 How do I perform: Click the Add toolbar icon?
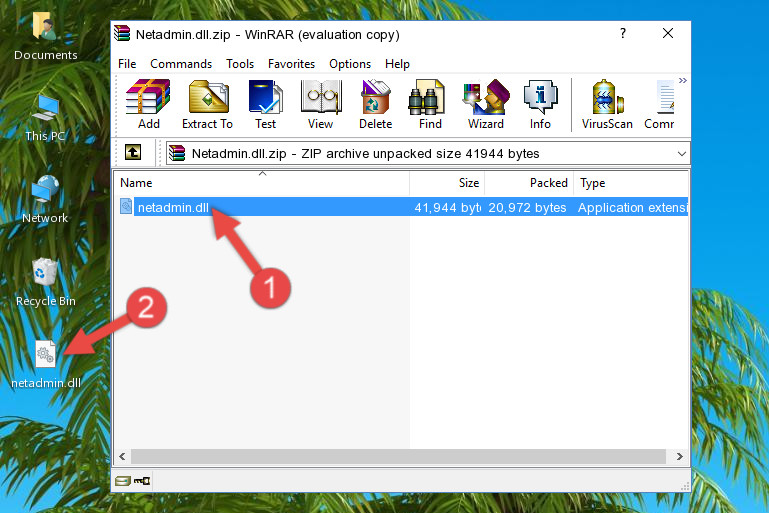[148, 104]
